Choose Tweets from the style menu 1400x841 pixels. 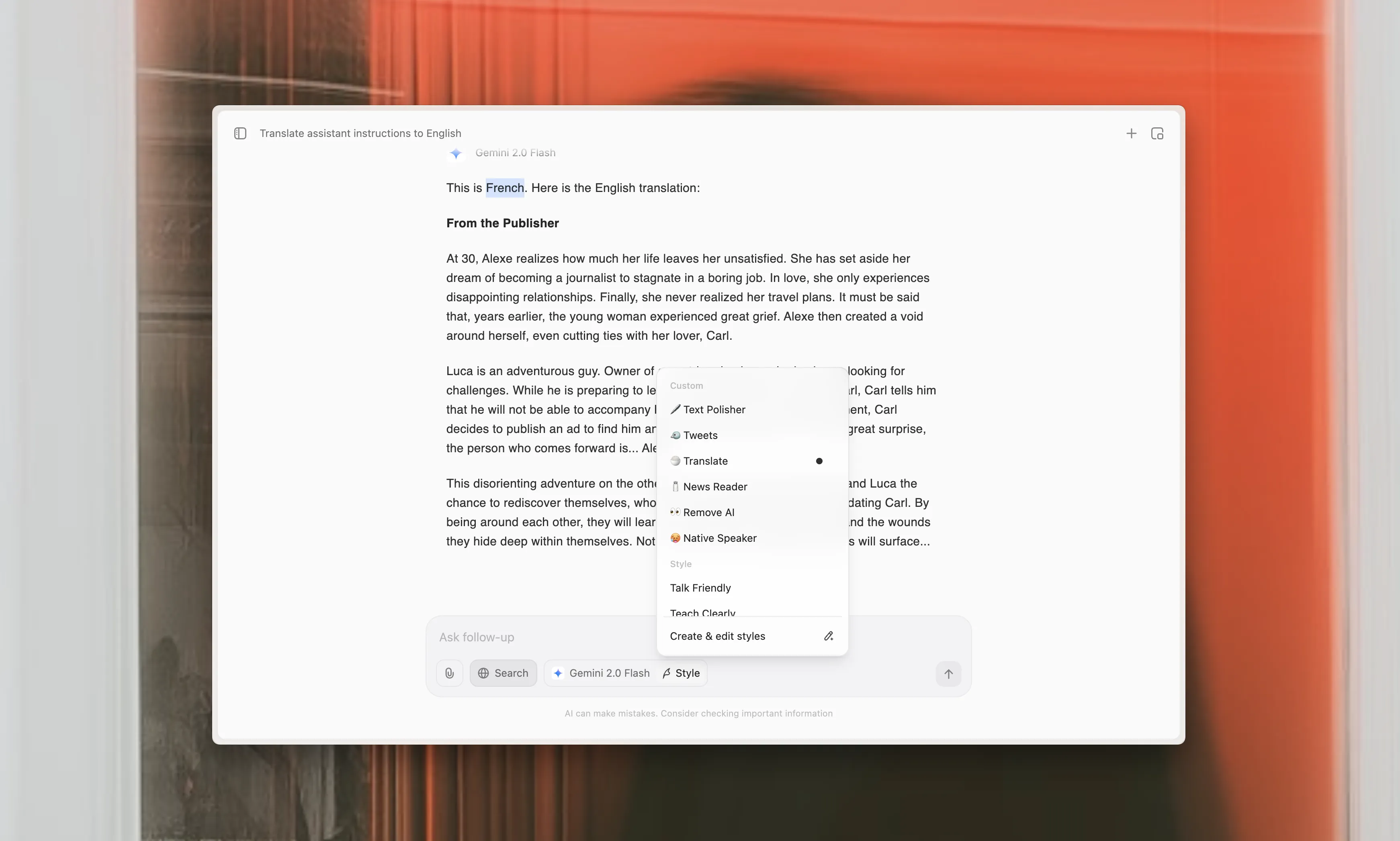pos(701,435)
